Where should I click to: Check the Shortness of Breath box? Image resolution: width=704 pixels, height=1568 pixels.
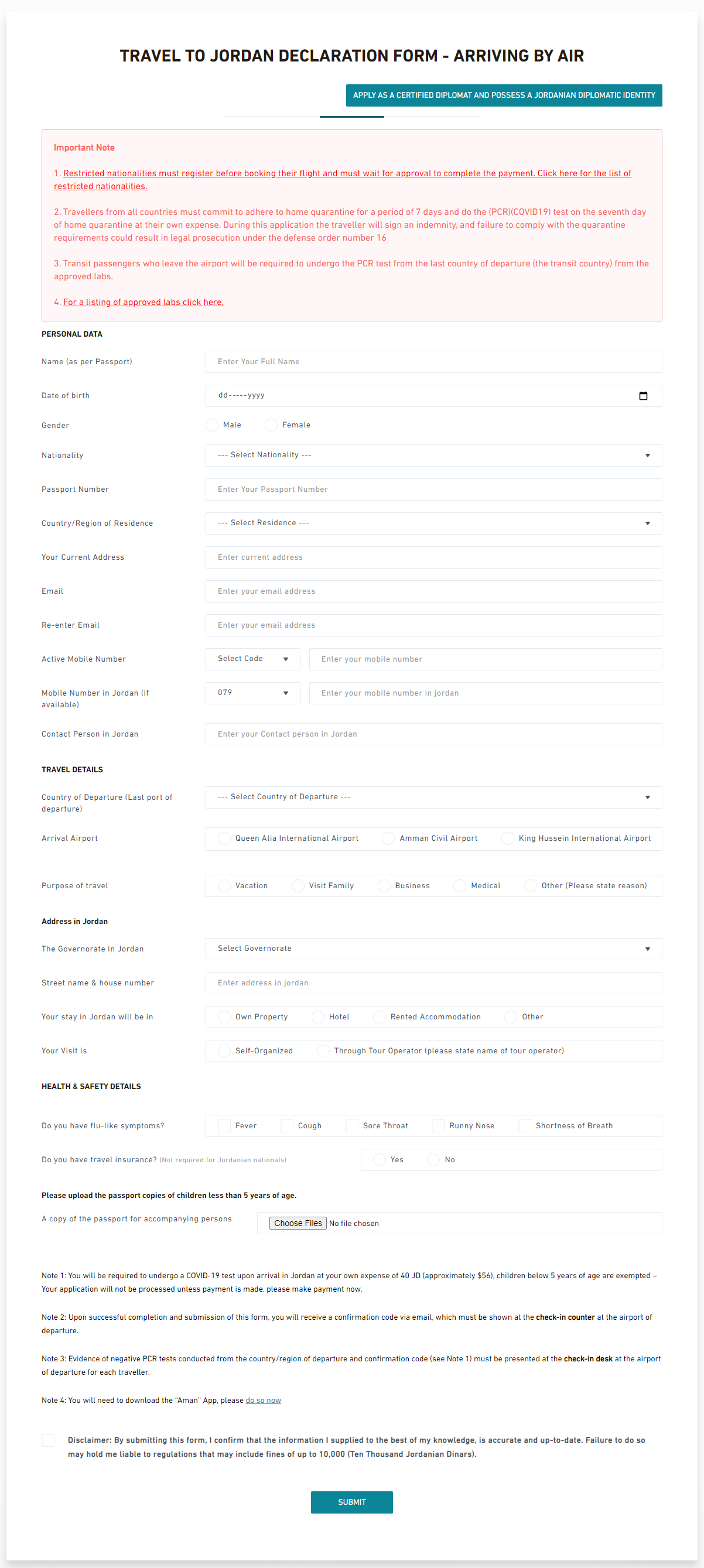click(x=524, y=1126)
